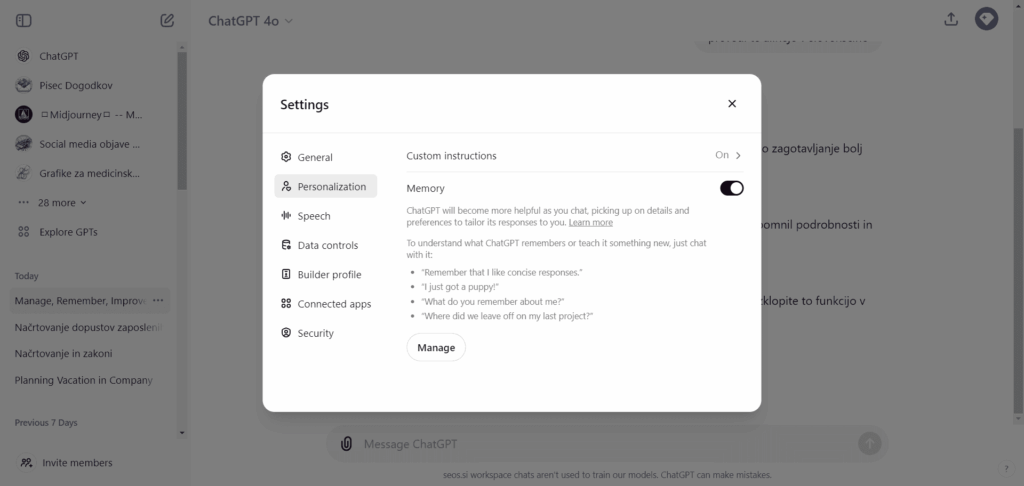Open the ChatGPT 4o model dropdown
Screen dimensions: 1024x486
251,20
